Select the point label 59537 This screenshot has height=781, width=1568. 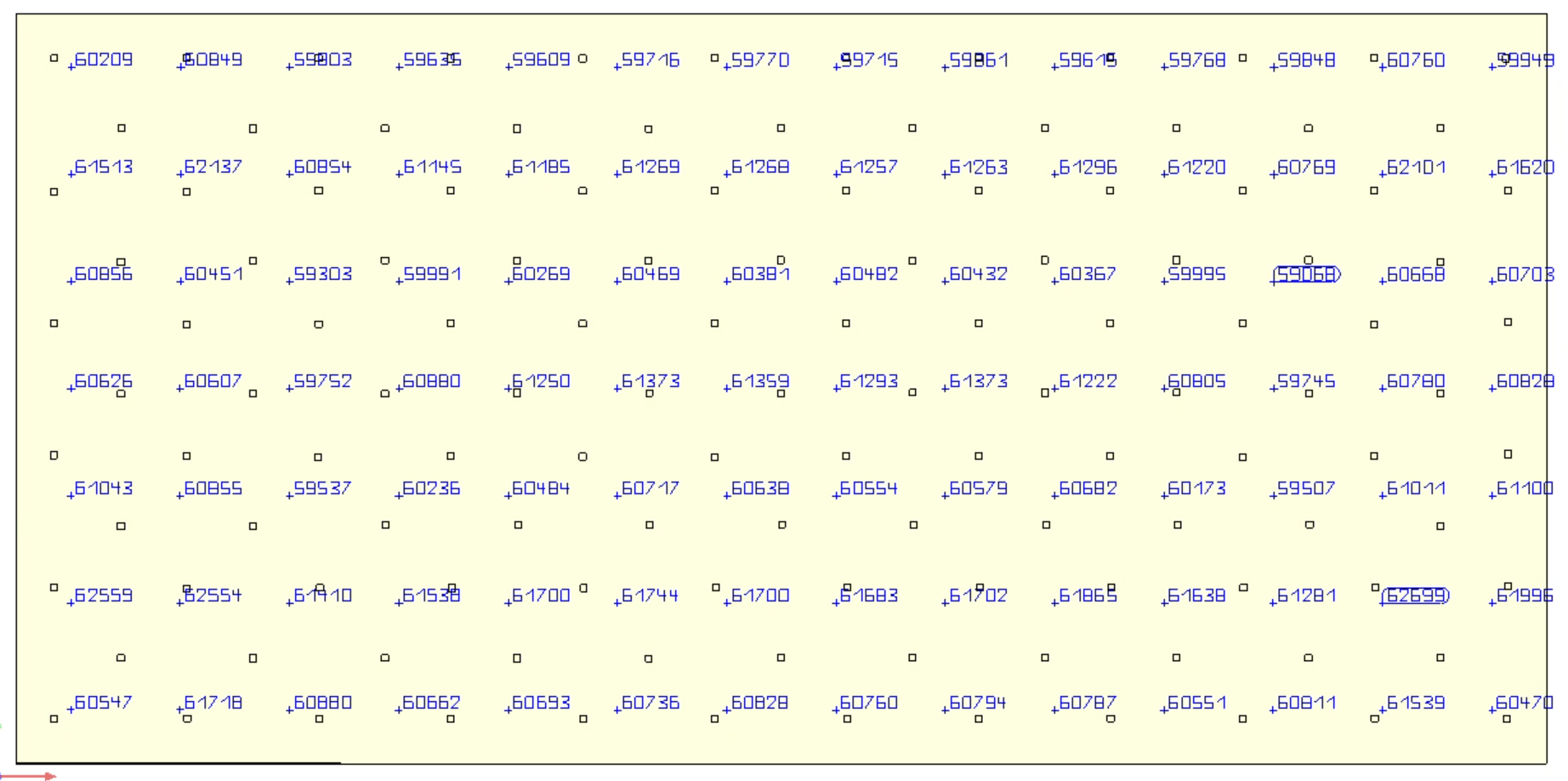click(x=322, y=488)
